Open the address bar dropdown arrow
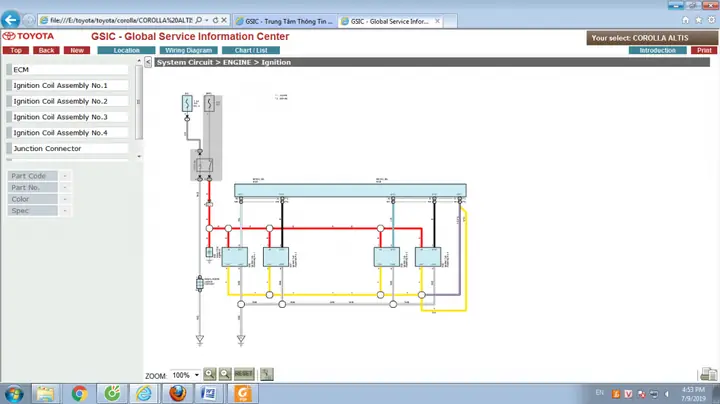Screen dimensions: 720x404 (x=207, y=20)
